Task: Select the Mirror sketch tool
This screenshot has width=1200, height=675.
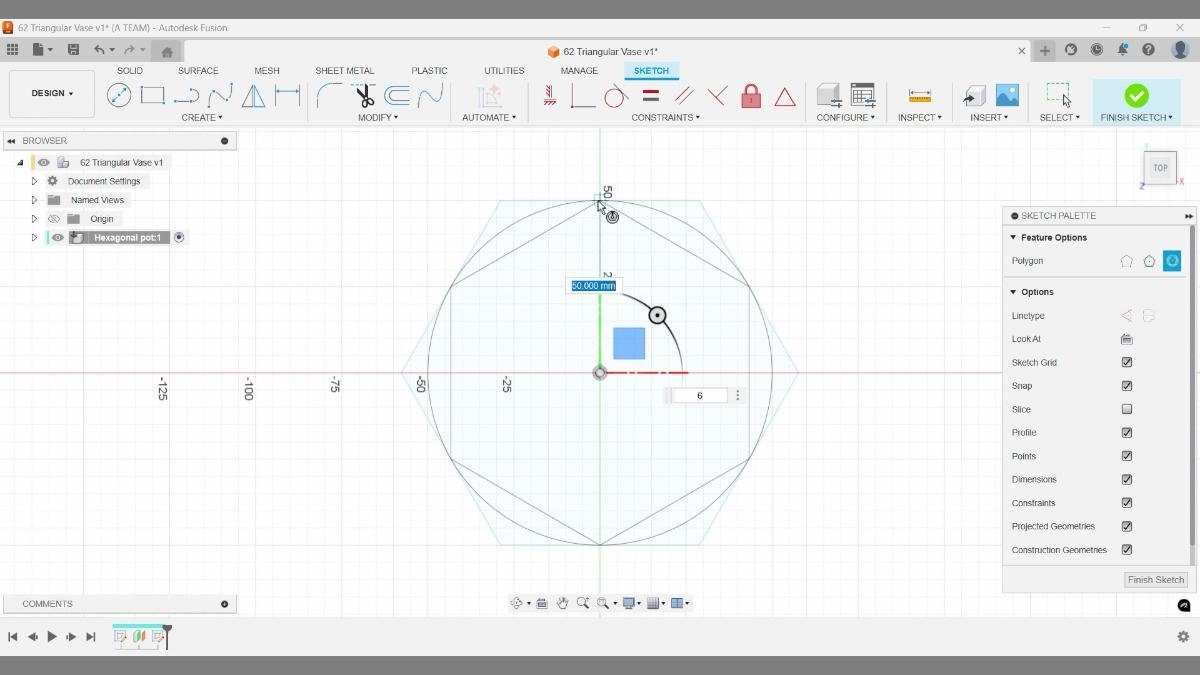Action: (x=253, y=95)
